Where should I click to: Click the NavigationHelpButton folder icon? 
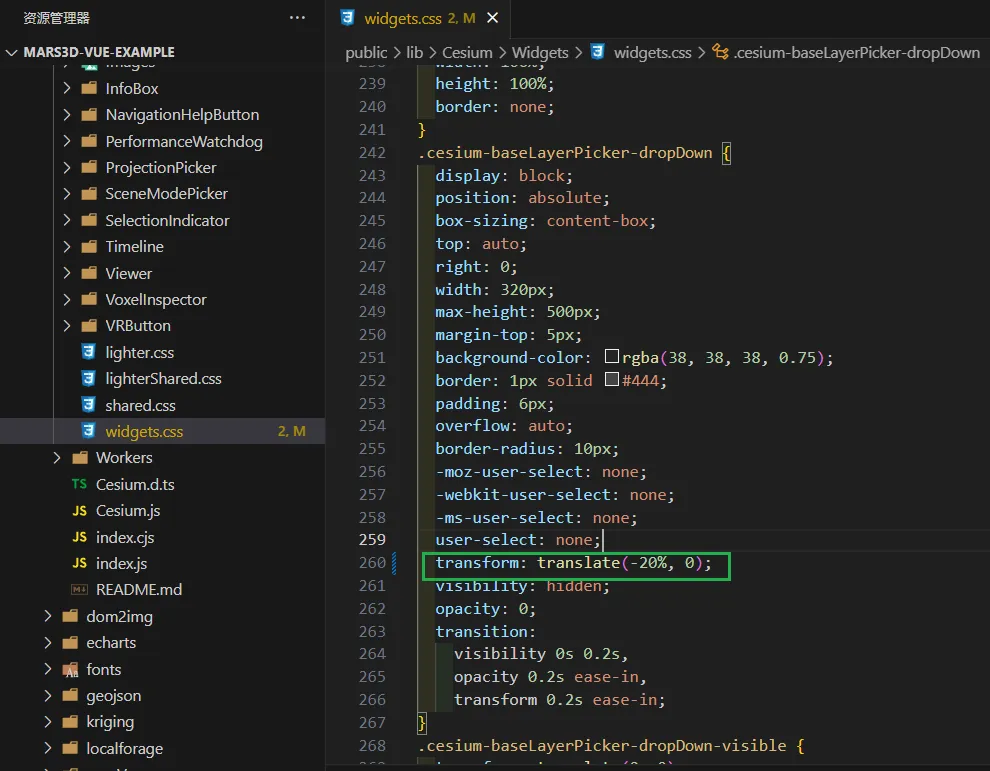pyautogui.click(x=89, y=114)
